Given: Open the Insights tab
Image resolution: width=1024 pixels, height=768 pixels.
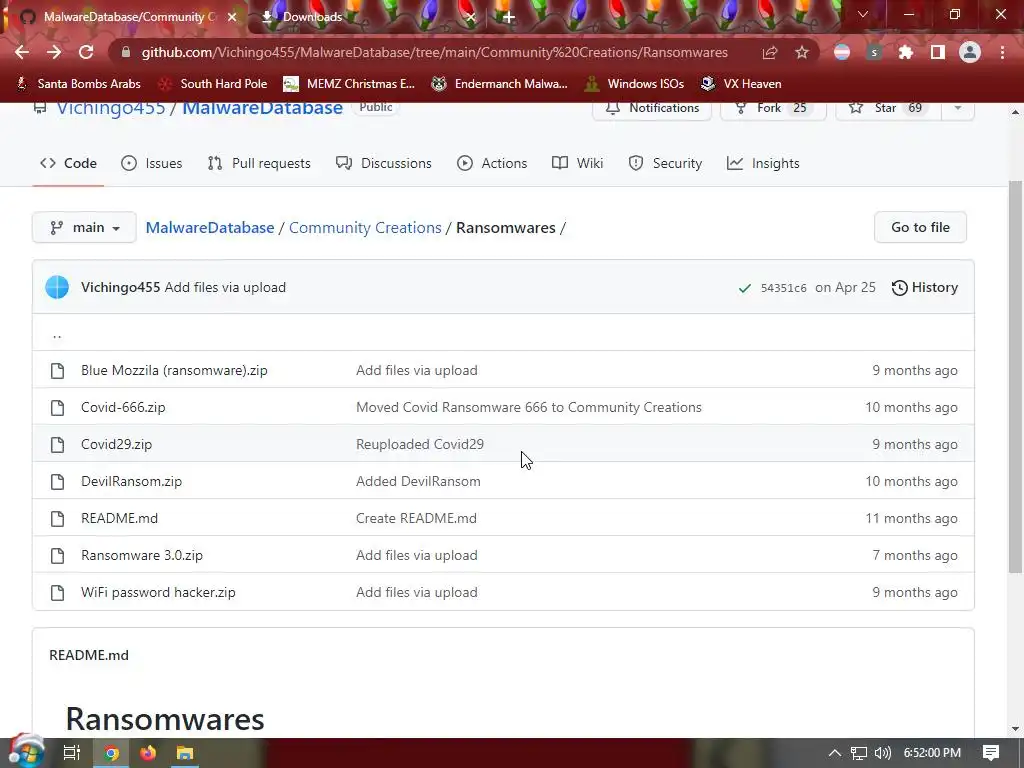Looking at the screenshot, I should [x=763, y=163].
